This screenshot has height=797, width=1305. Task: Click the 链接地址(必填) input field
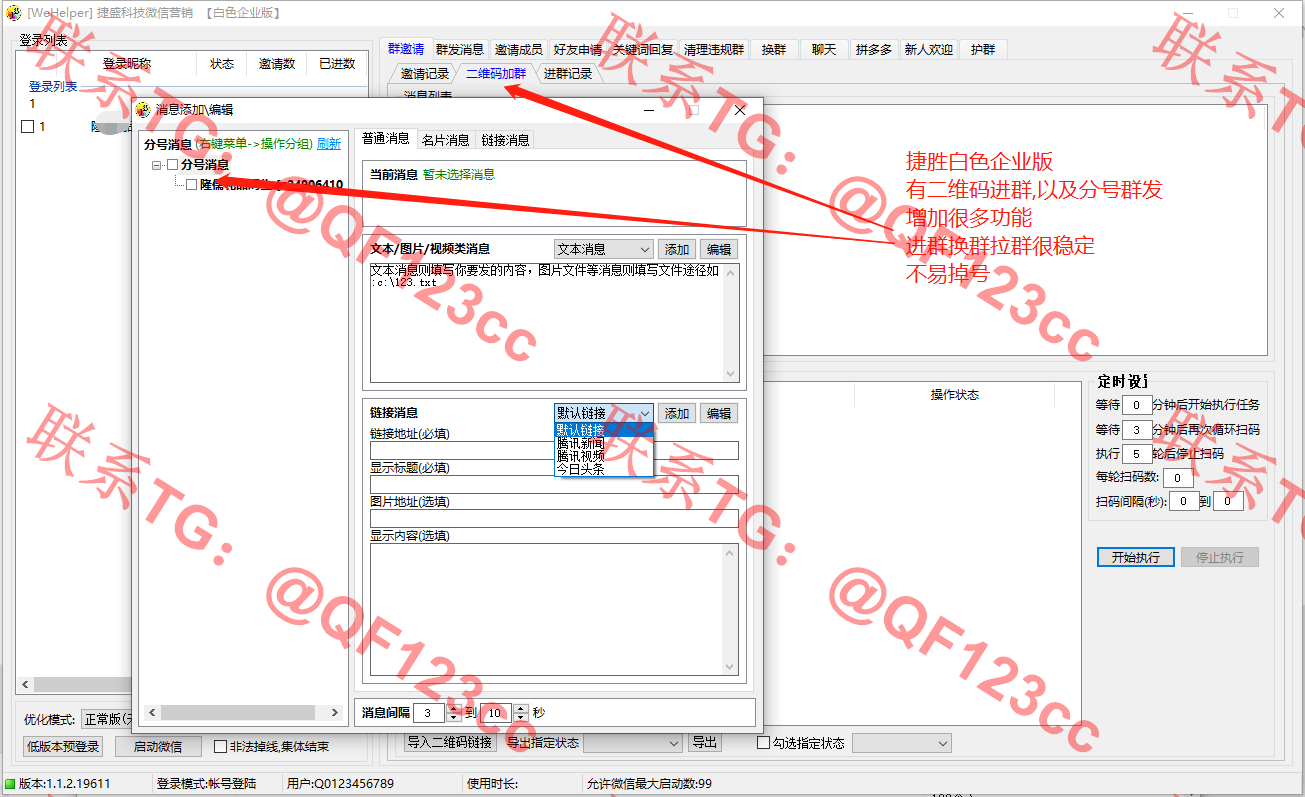coord(554,450)
